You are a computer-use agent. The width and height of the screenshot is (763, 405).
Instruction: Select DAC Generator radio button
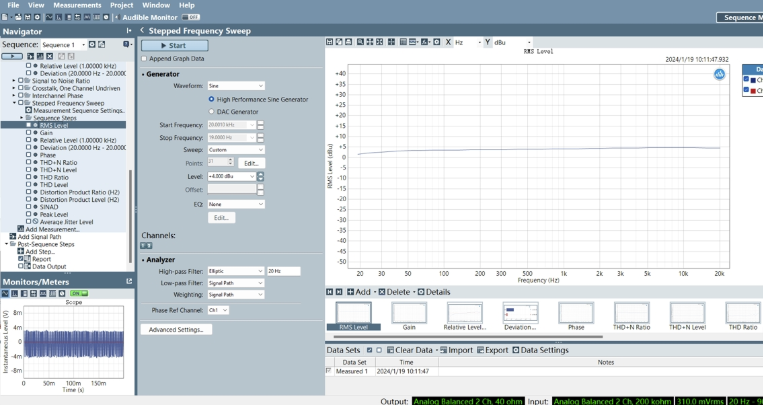point(211,111)
